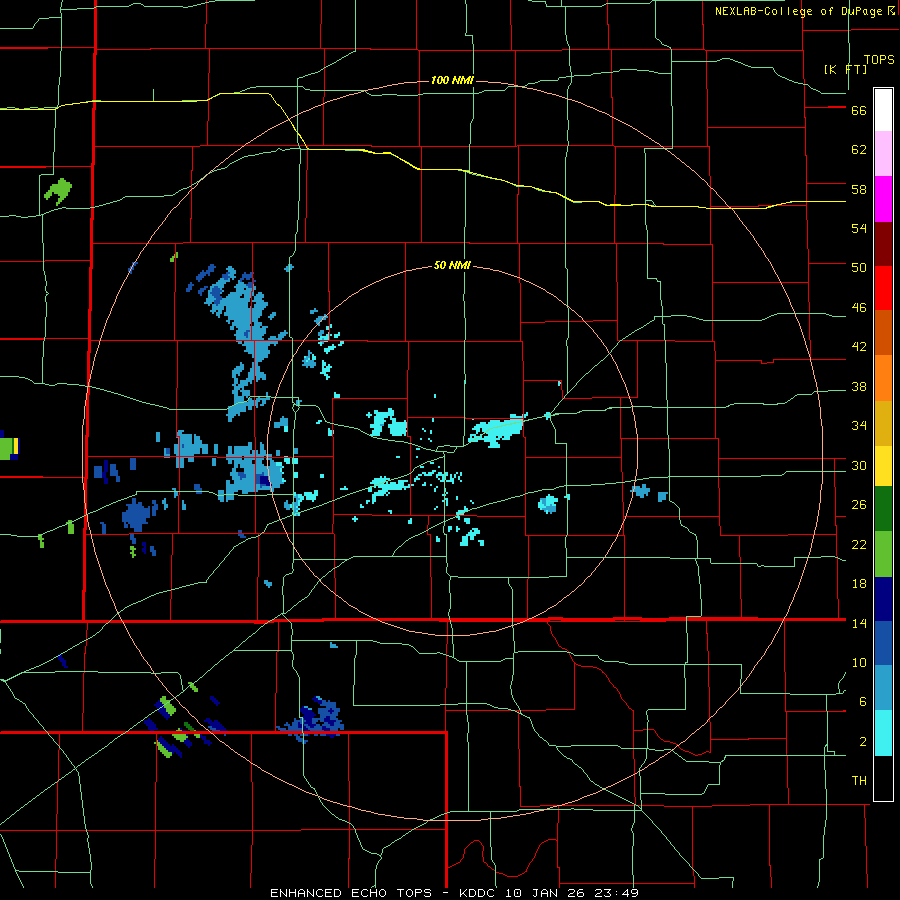Click the legend value 34
The width and height of the screenshot is (900, 900).
(859, 426)
